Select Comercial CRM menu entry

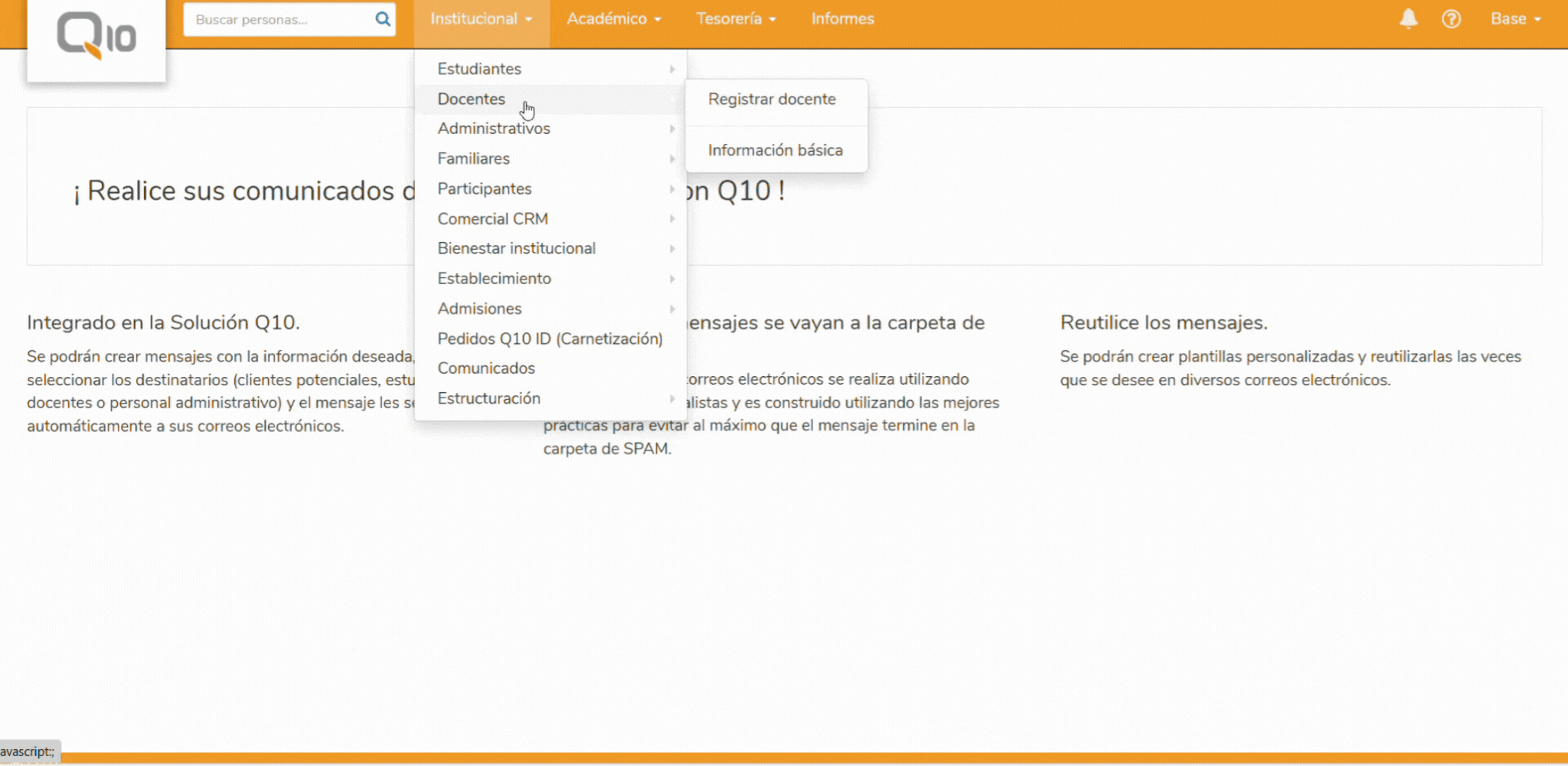click(492, 219)
